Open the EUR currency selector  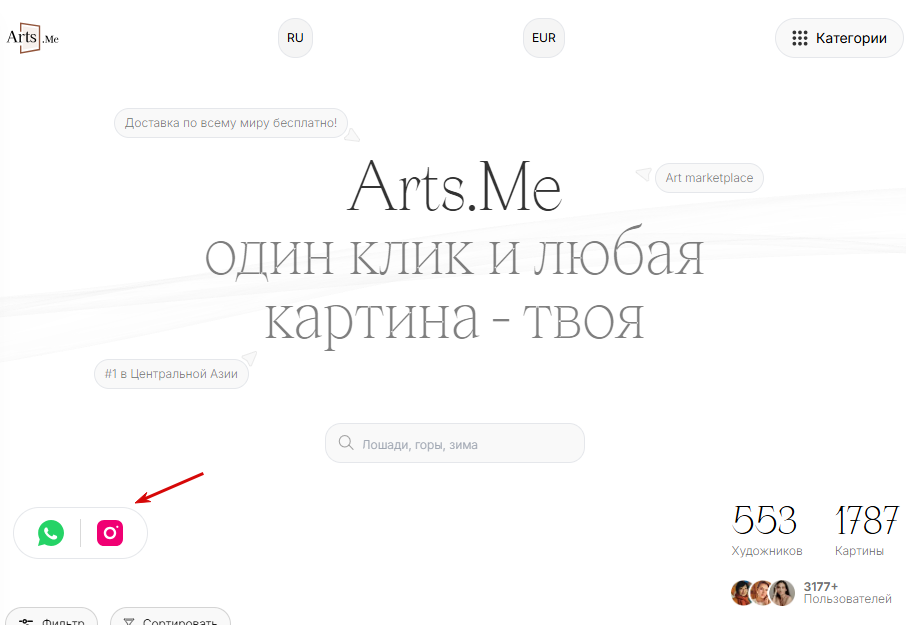coord(544,38)
